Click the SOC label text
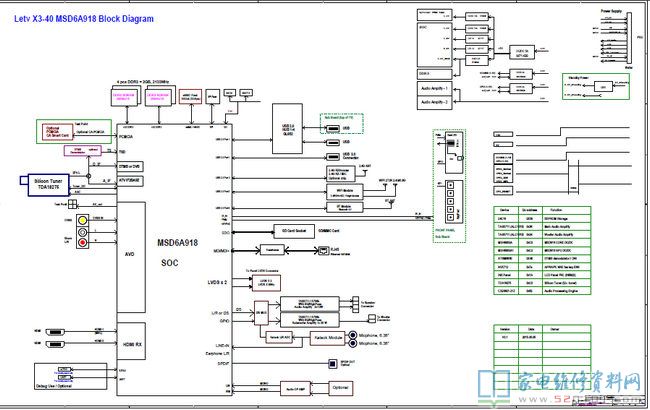The image size is (650, 410). [x=170, y=263]
